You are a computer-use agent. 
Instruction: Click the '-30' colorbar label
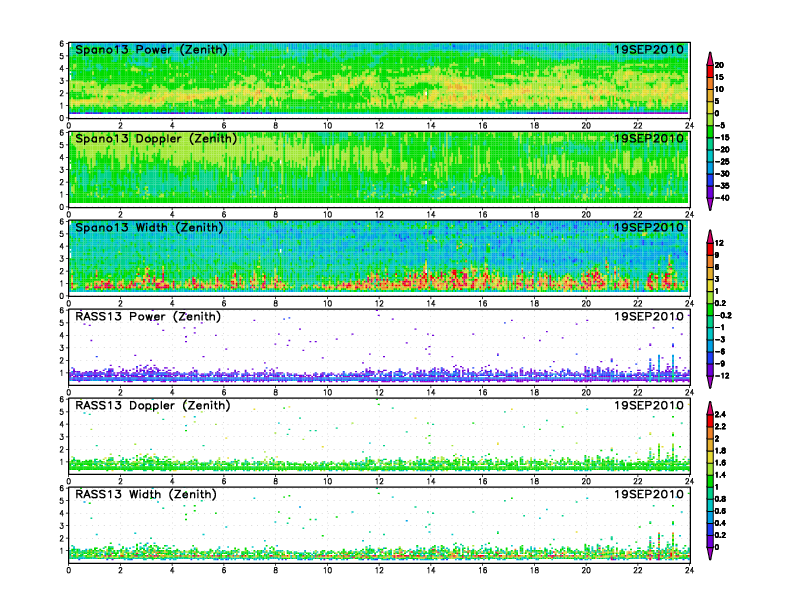point(722,174)
